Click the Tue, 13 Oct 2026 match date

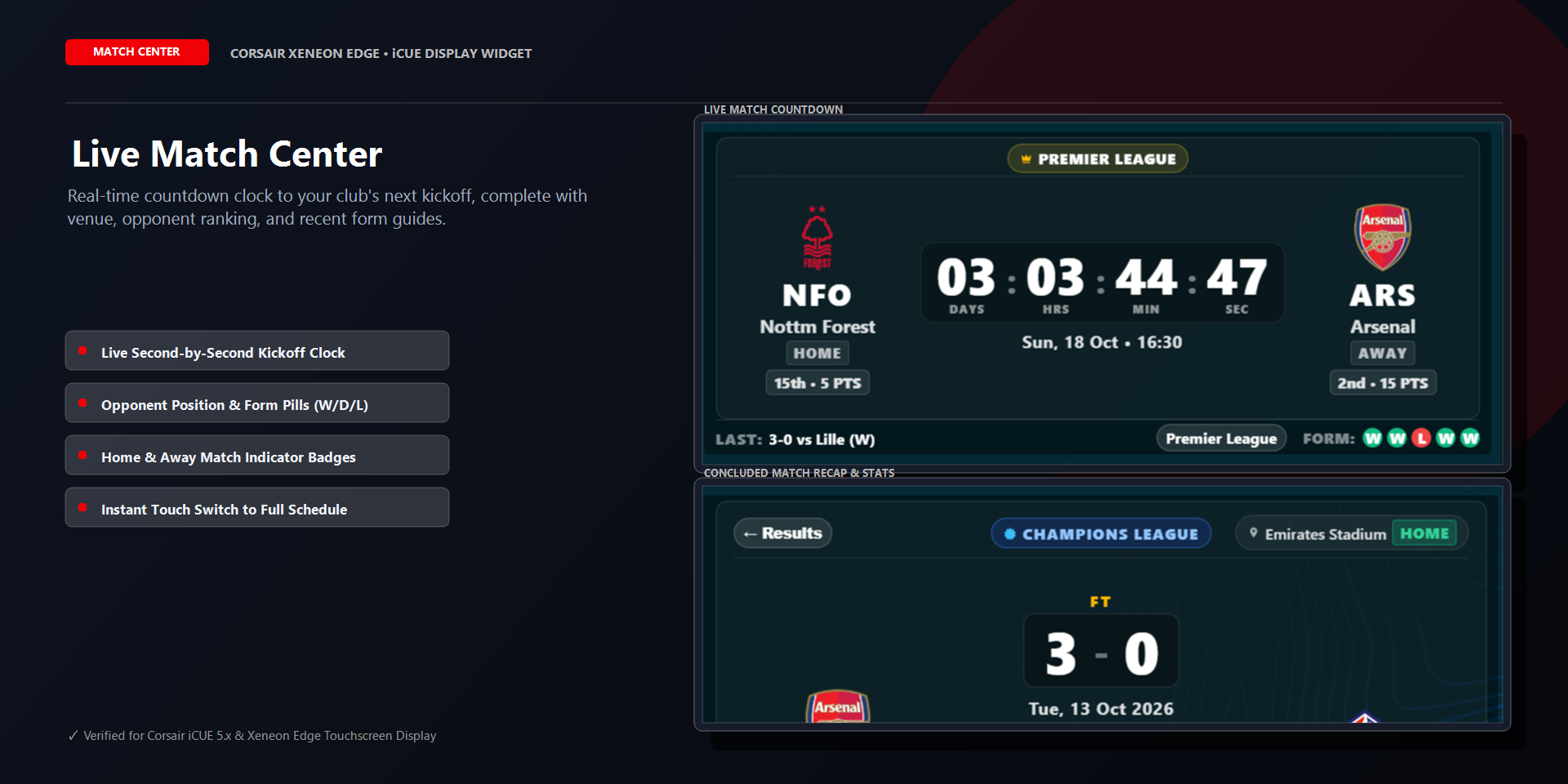pyautogui.click(x=1101, y=709)
